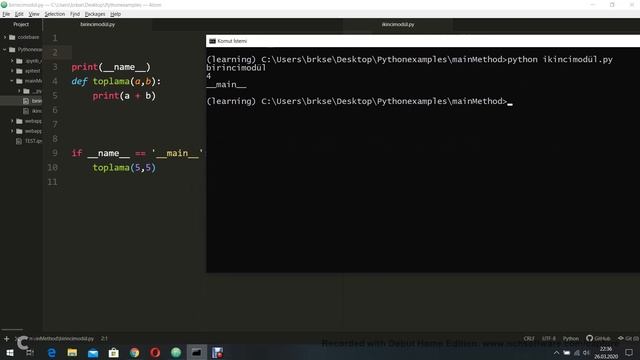640x360 pixels.
Task: Select the mainMethod folder icon
Action: 19,81
